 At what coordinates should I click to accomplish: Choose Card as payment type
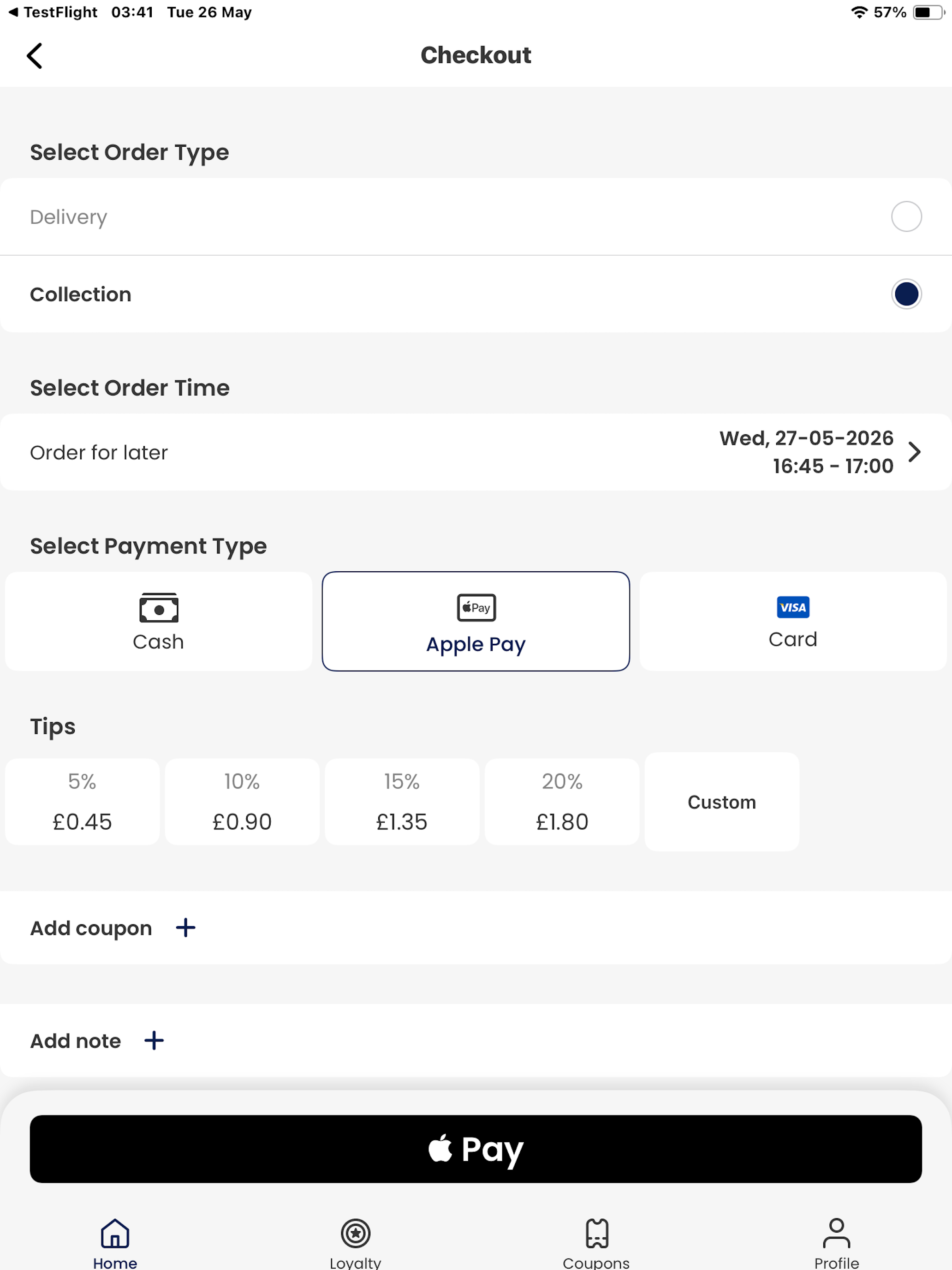793,621
